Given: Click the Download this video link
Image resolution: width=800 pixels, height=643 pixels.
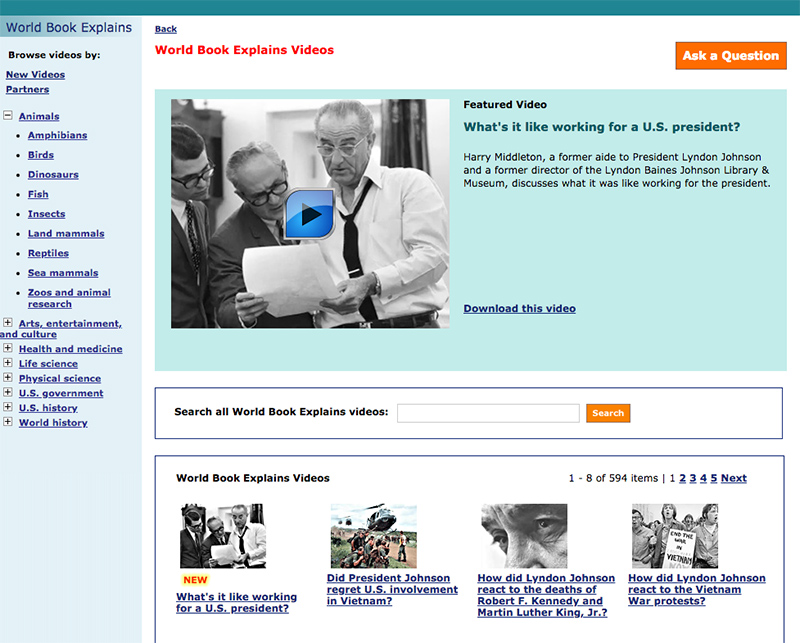Looking at the screenshot, I should click(519, 309).
